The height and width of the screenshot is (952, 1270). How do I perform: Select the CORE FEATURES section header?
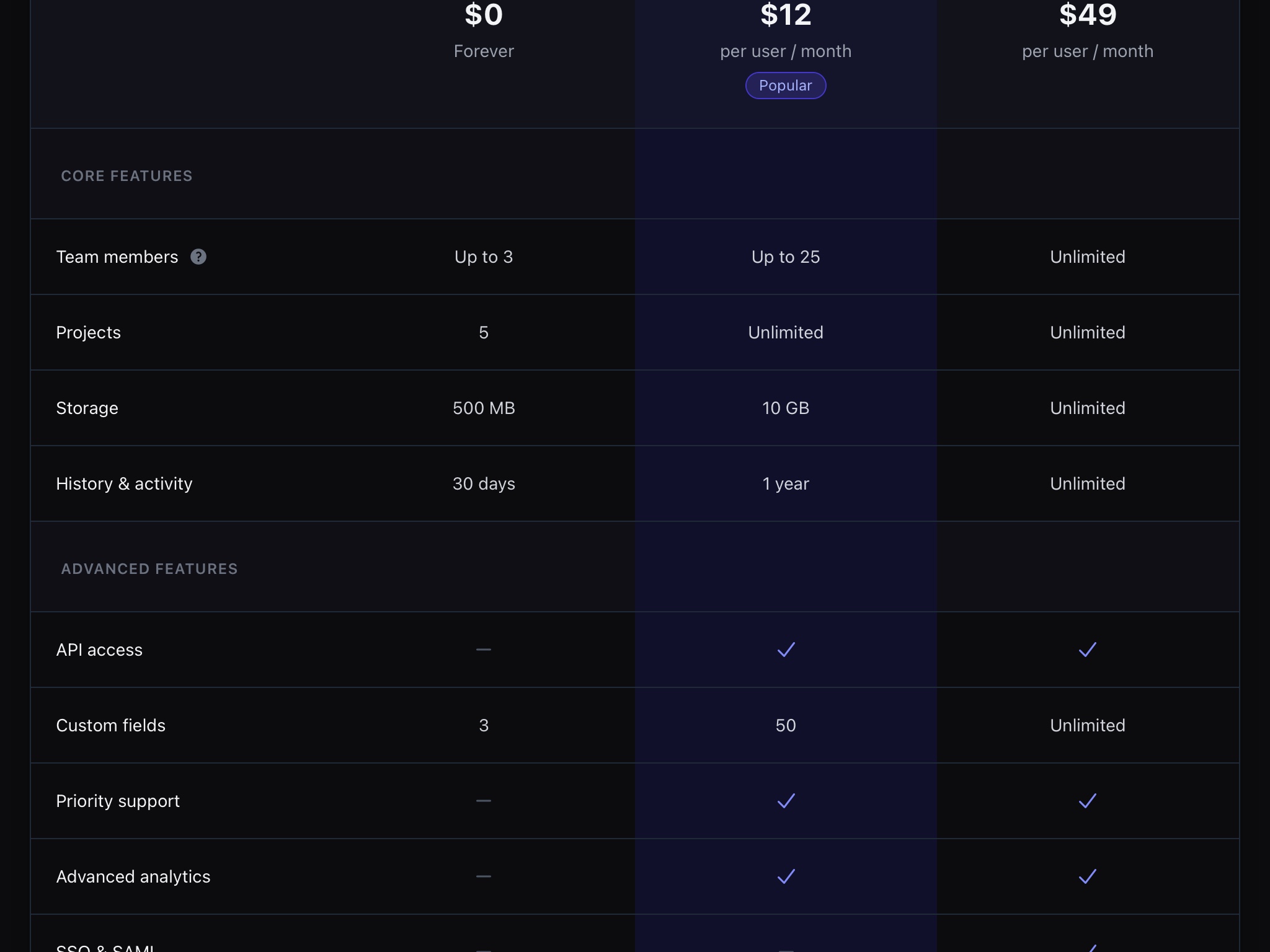point(127,175)
